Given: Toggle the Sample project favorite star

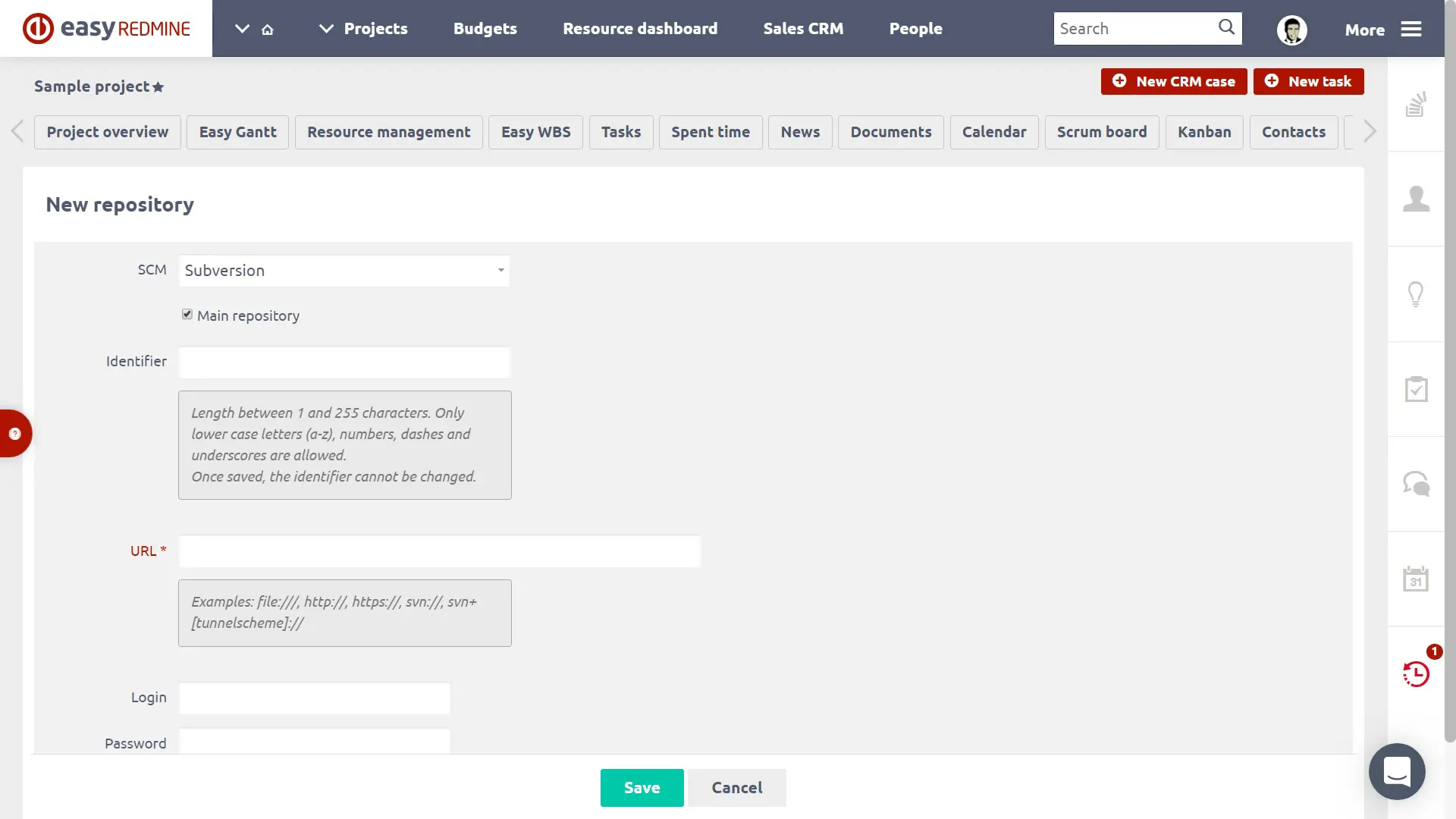Looking at the screenshot, I should click(158, 86).
